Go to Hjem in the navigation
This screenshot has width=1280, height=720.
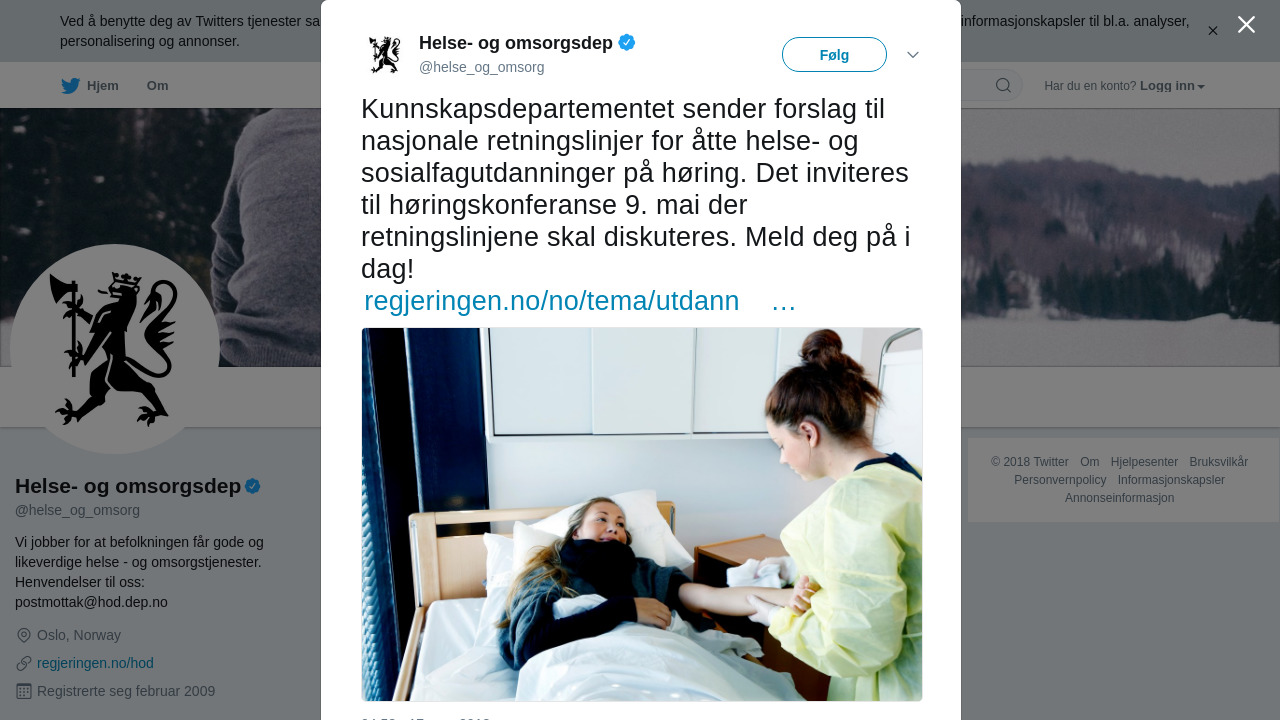pos(103,86)
